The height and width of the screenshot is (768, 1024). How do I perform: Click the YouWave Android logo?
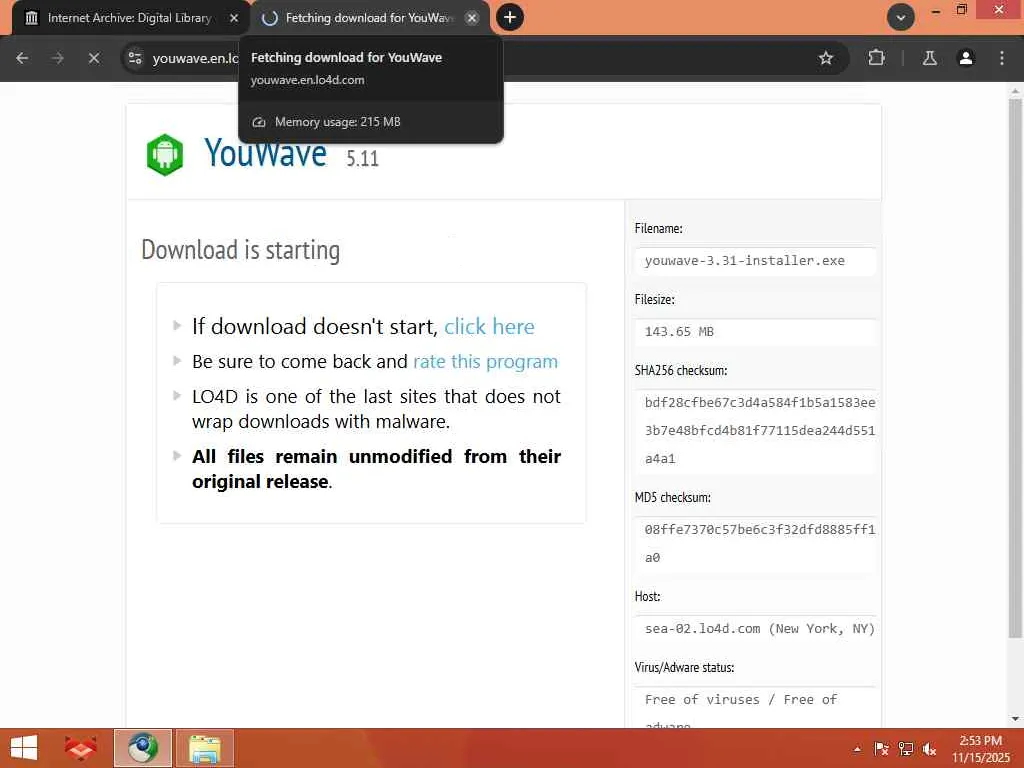[x=165, y=155]
